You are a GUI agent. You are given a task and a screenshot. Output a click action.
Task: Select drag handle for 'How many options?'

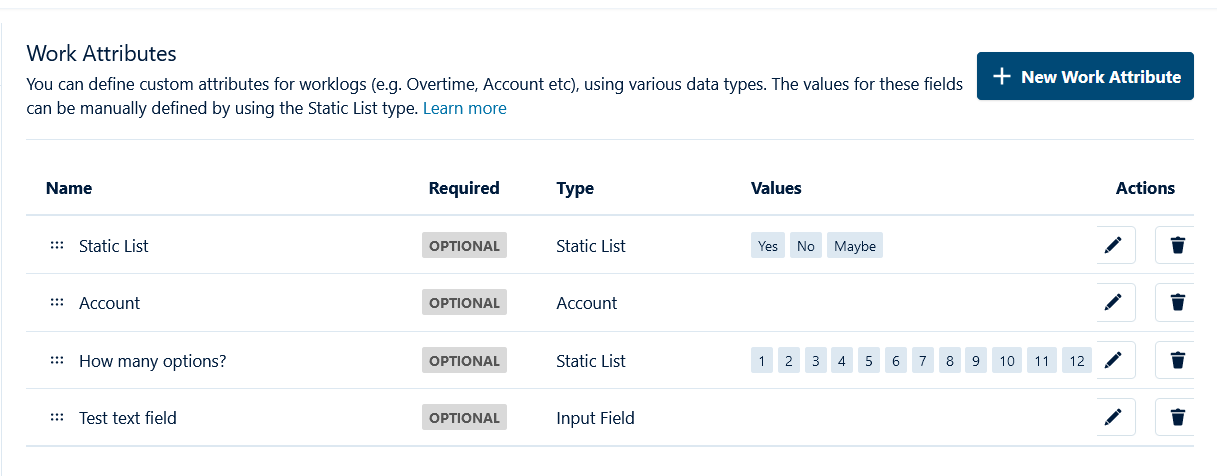[x=57, y=361]
